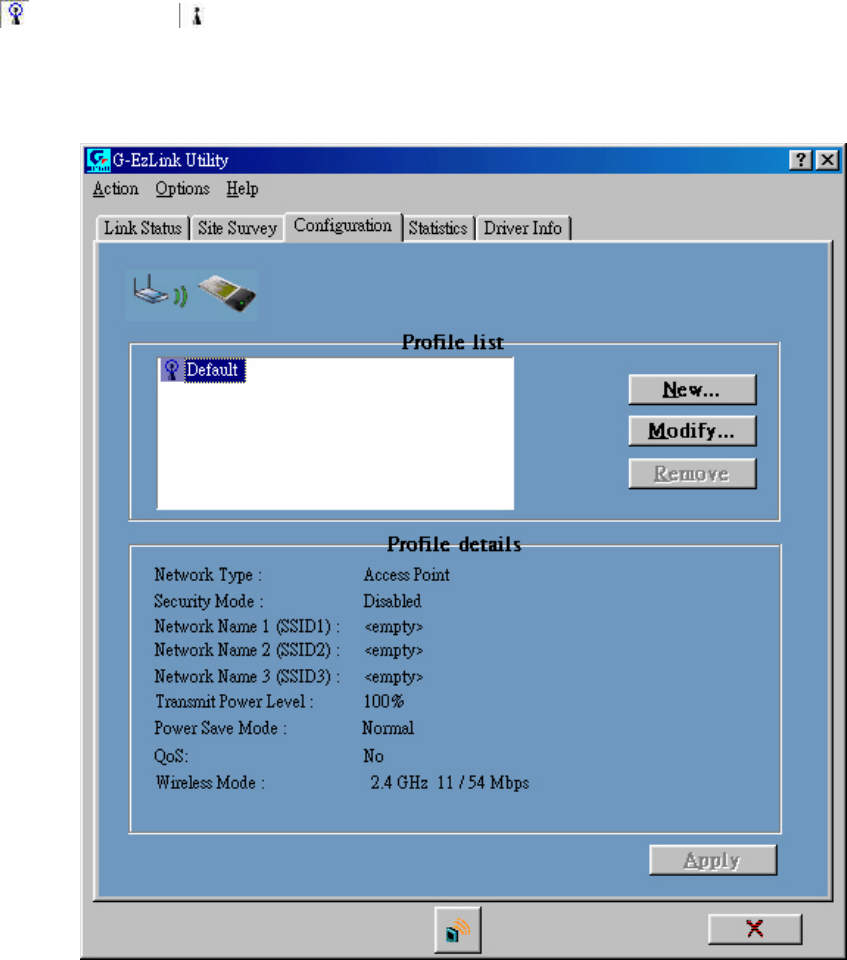Open the Driver Info tab
The width and height of the screenshot is (847, 960).
[x=523, y=228]
